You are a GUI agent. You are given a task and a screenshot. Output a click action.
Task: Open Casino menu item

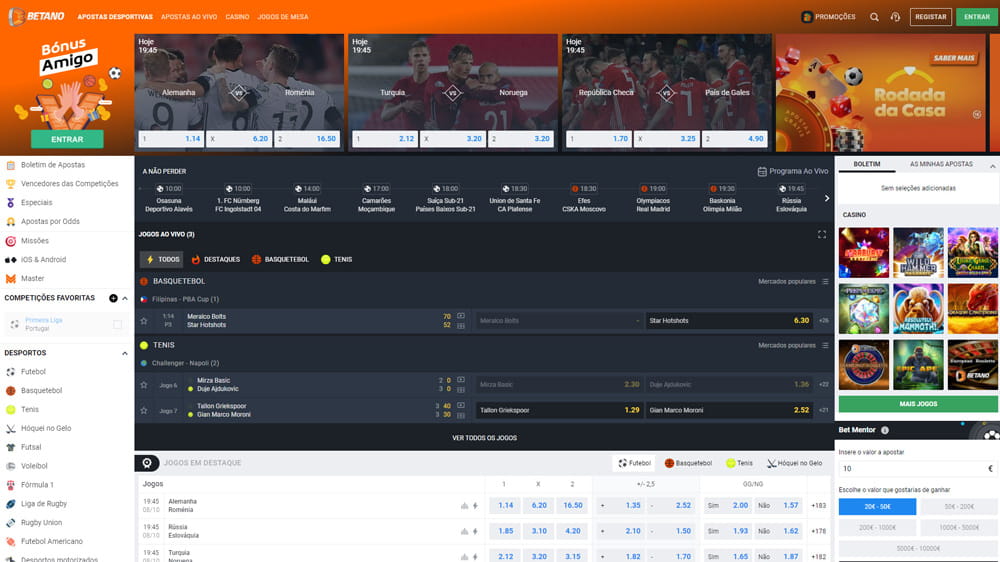[237, 17]
